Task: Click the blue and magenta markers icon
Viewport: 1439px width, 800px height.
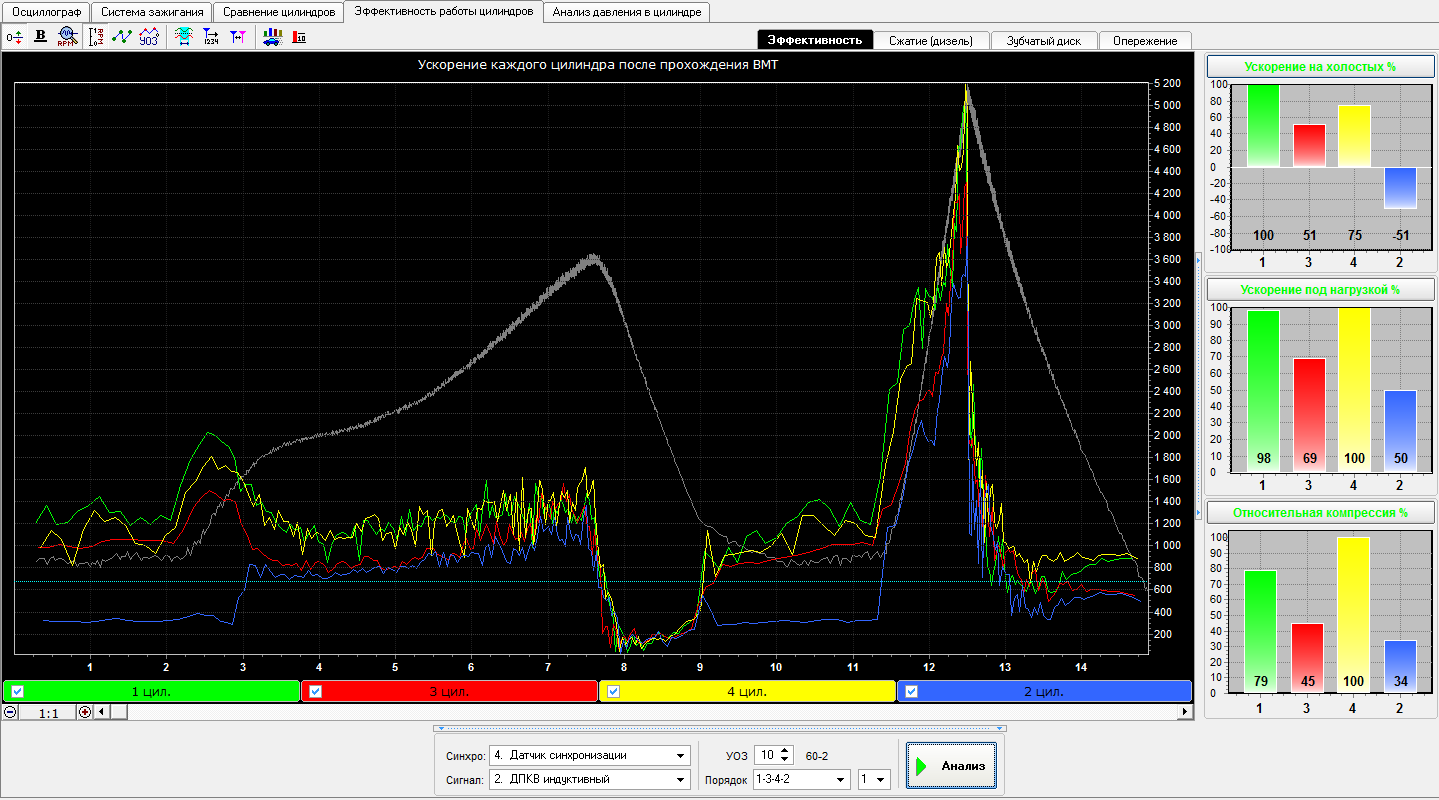Action: 237,37
